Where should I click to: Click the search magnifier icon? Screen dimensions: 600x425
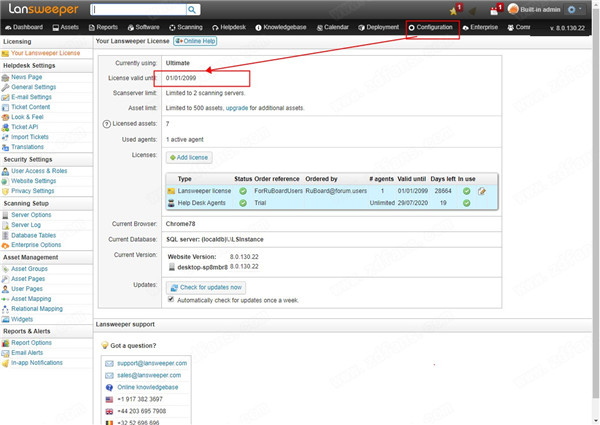tap(192, 10)
